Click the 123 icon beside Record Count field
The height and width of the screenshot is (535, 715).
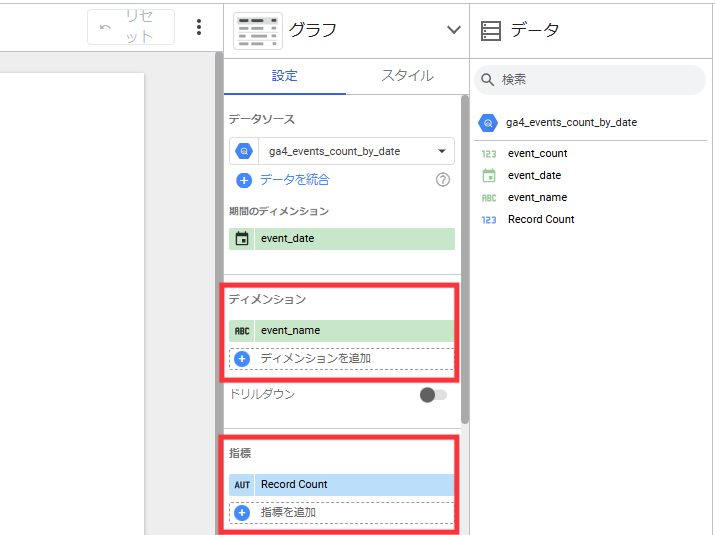[x=488, y=219]
